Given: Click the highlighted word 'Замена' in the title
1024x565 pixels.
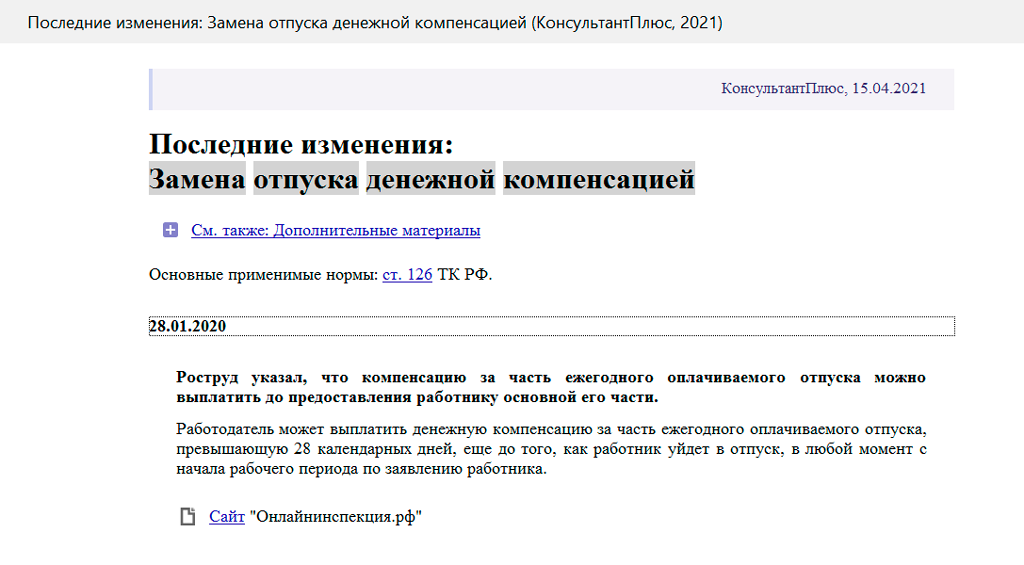Looking at the screenshot, I should [x=197, y=178].
